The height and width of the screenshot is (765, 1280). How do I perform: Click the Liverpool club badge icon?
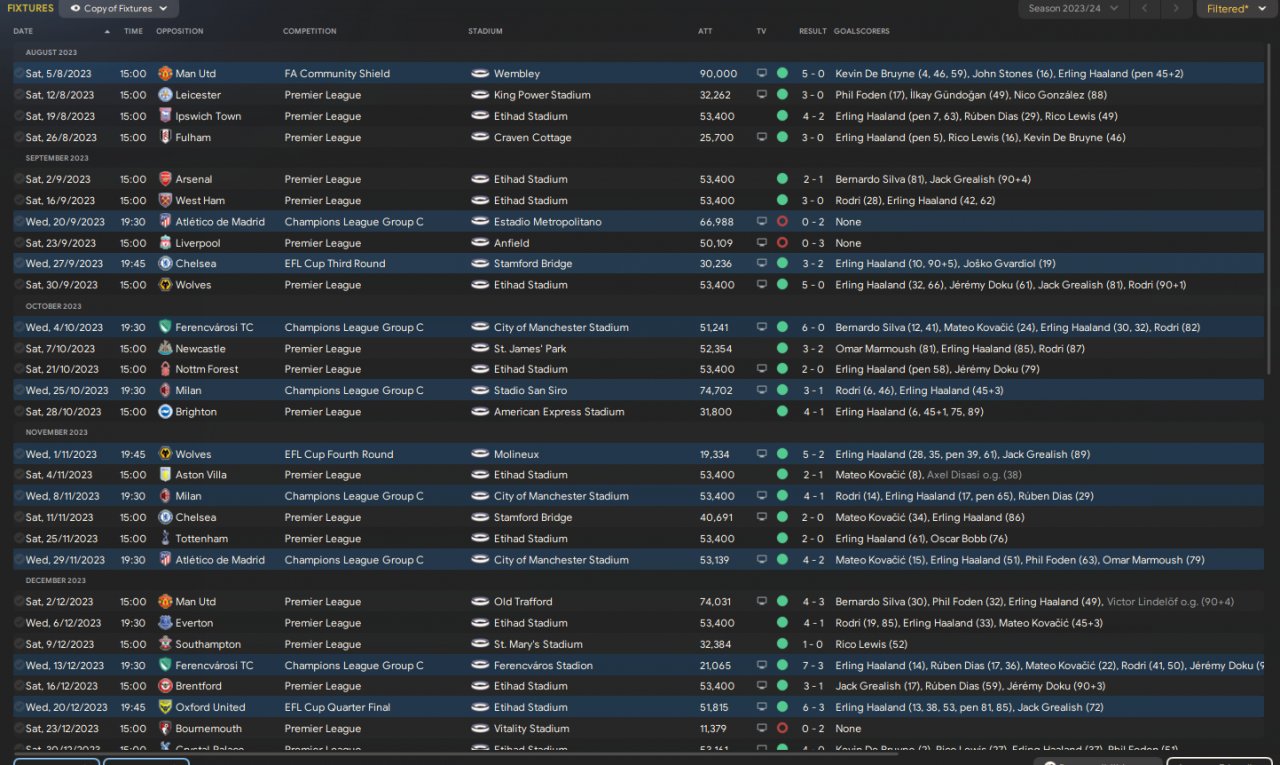click(x=165, y=243)
